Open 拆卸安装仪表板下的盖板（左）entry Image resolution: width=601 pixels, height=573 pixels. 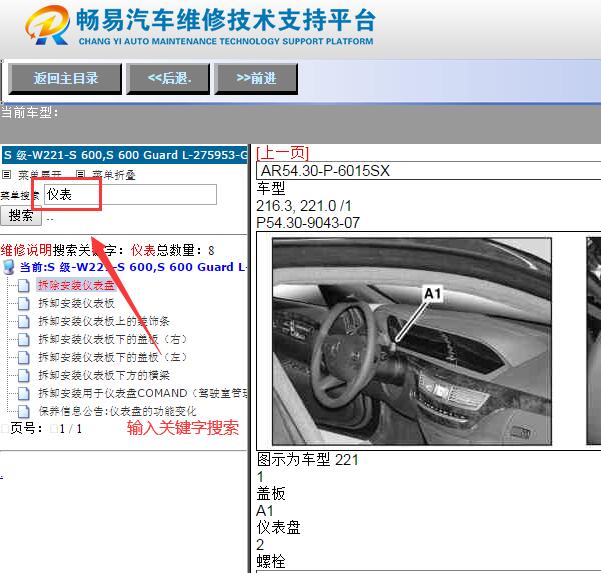coord(112,357)
